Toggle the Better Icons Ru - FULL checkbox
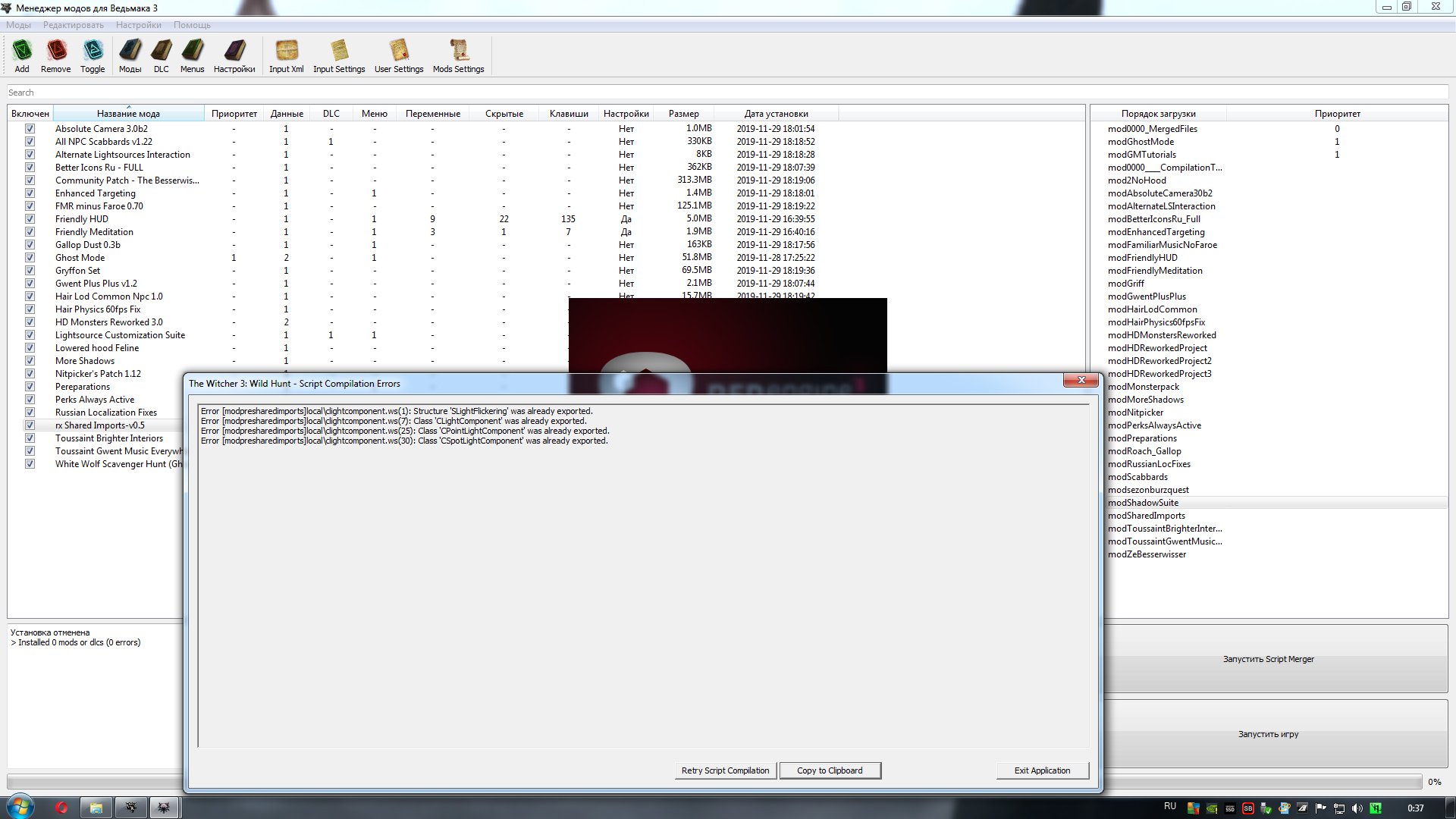This screenshot has width=1456, height=819. [x=30, y=168]
